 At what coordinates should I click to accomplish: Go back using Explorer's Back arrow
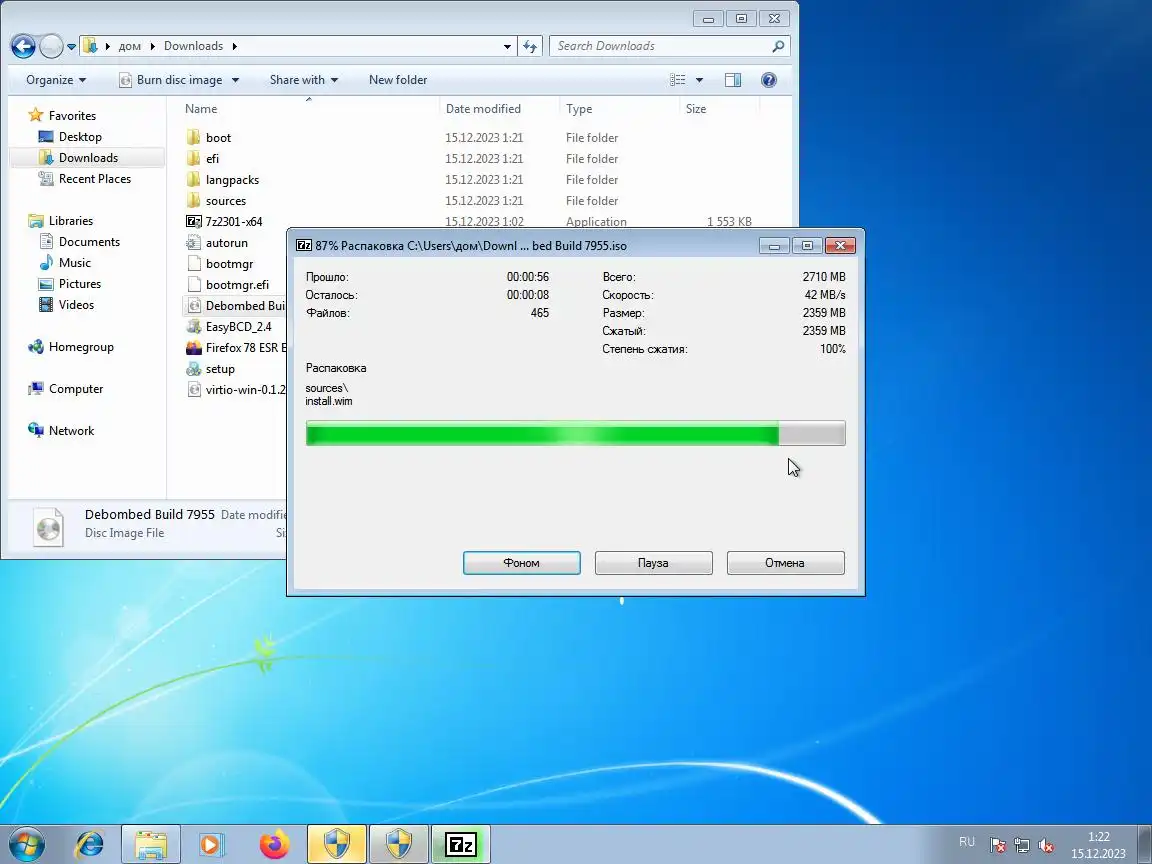pyautogui.click(x=23, y=46)
